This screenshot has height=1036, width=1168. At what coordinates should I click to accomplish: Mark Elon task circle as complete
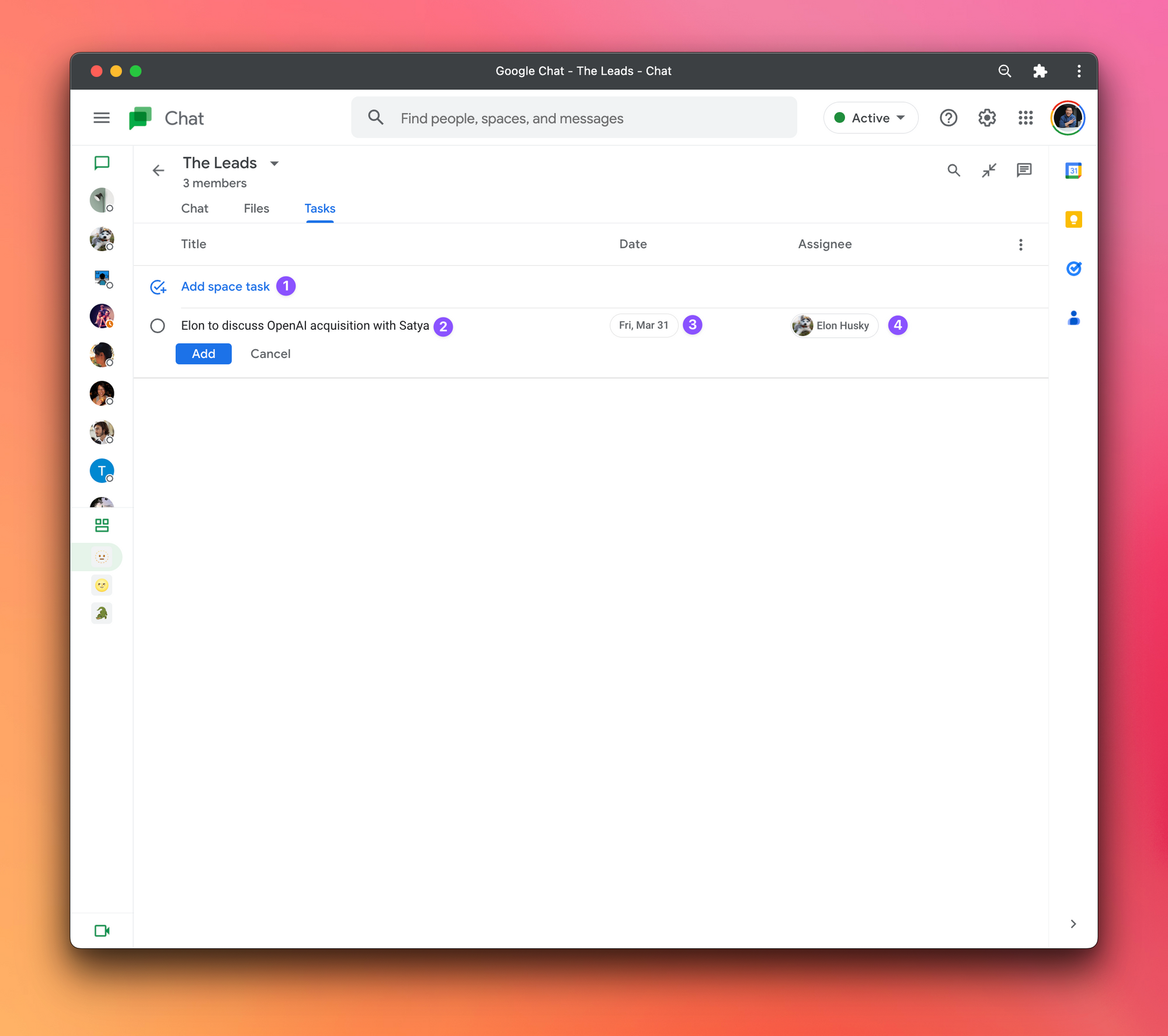tap(158, 326)
